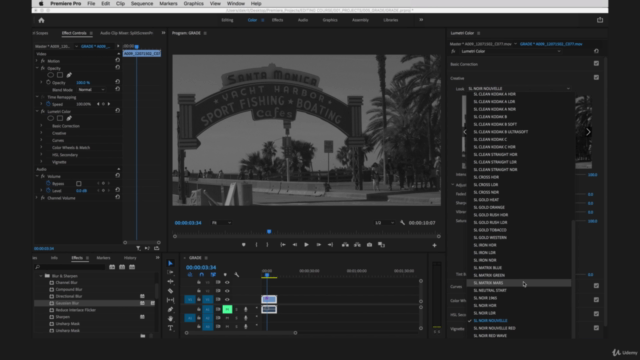Export frame with the camera icon
This screenshot has height=360, width=640.
tap(369, 245)
